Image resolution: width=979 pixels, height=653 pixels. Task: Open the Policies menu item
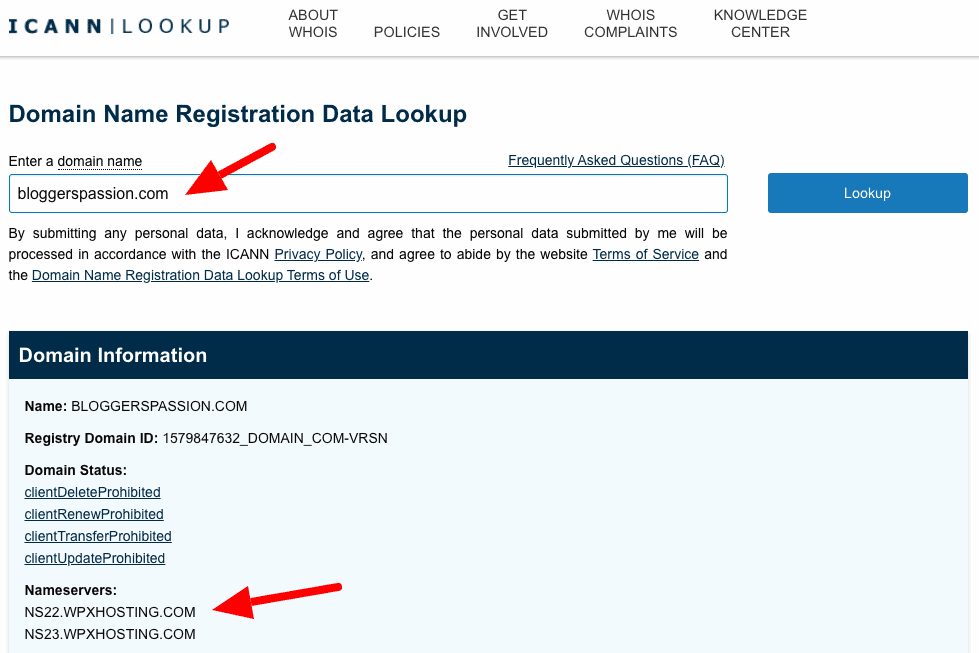point(406,32)
